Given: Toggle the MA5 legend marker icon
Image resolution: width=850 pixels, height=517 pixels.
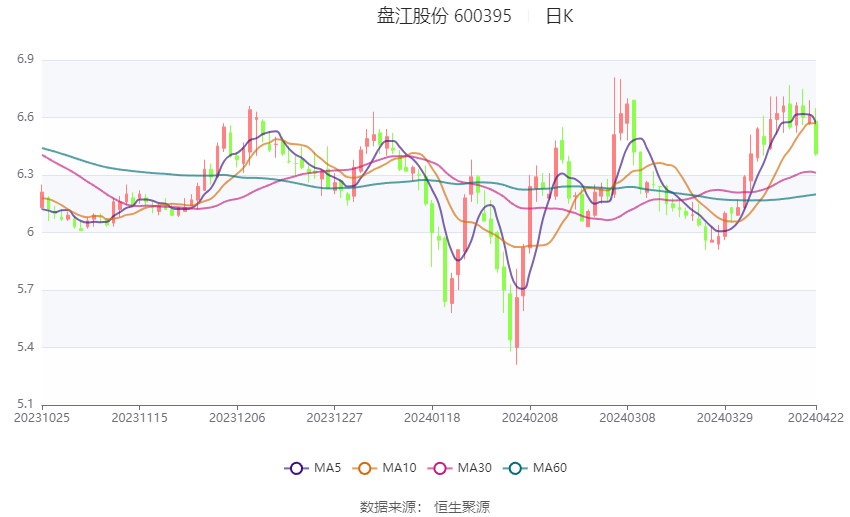Looking at the screenshot, I should tap(296, 468).
